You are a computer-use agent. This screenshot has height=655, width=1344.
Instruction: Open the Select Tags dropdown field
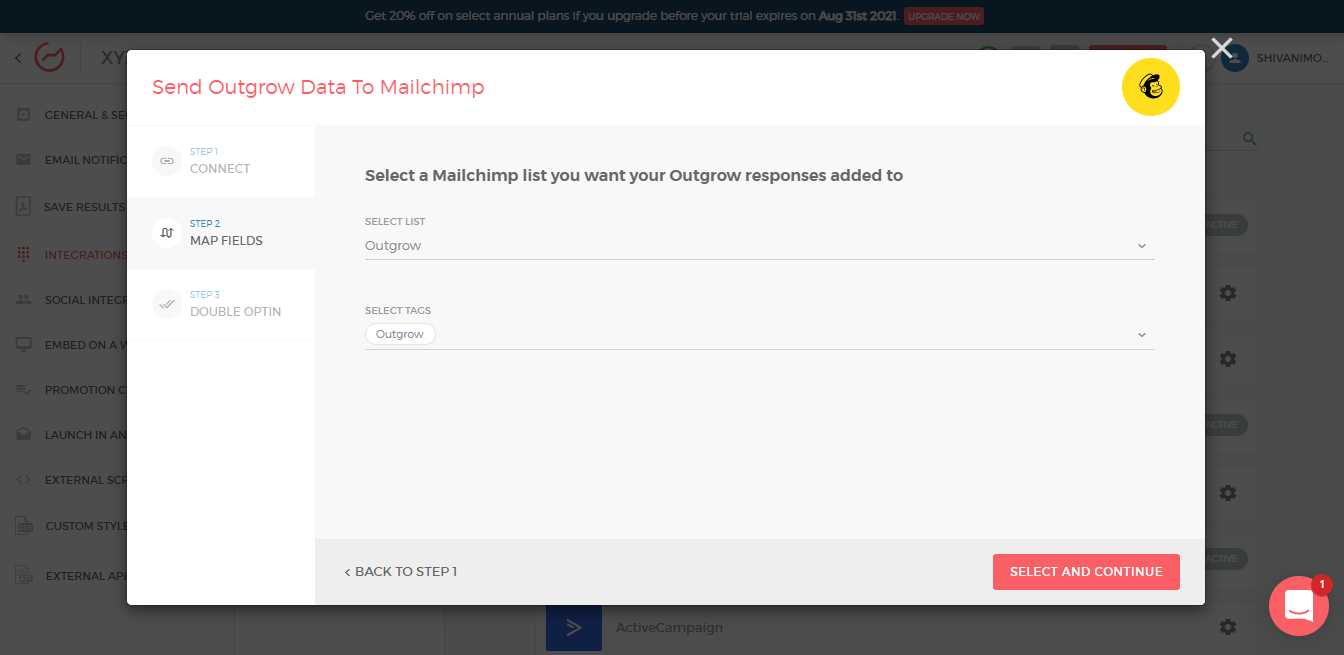click(759, 335)
